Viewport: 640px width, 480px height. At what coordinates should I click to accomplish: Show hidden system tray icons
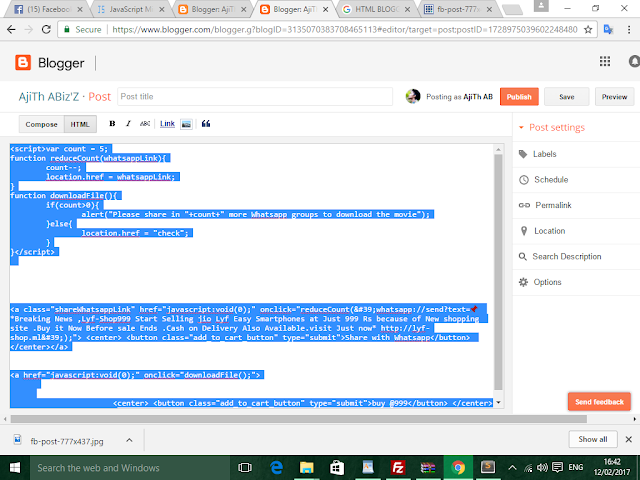coord(513,468)
